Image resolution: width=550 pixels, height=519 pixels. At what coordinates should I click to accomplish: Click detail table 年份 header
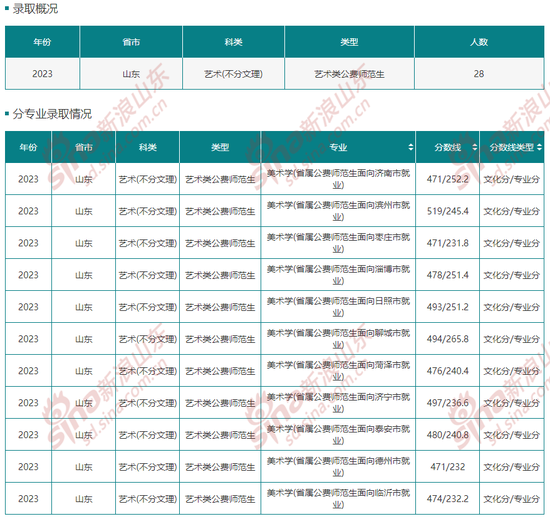coord(28,147)
